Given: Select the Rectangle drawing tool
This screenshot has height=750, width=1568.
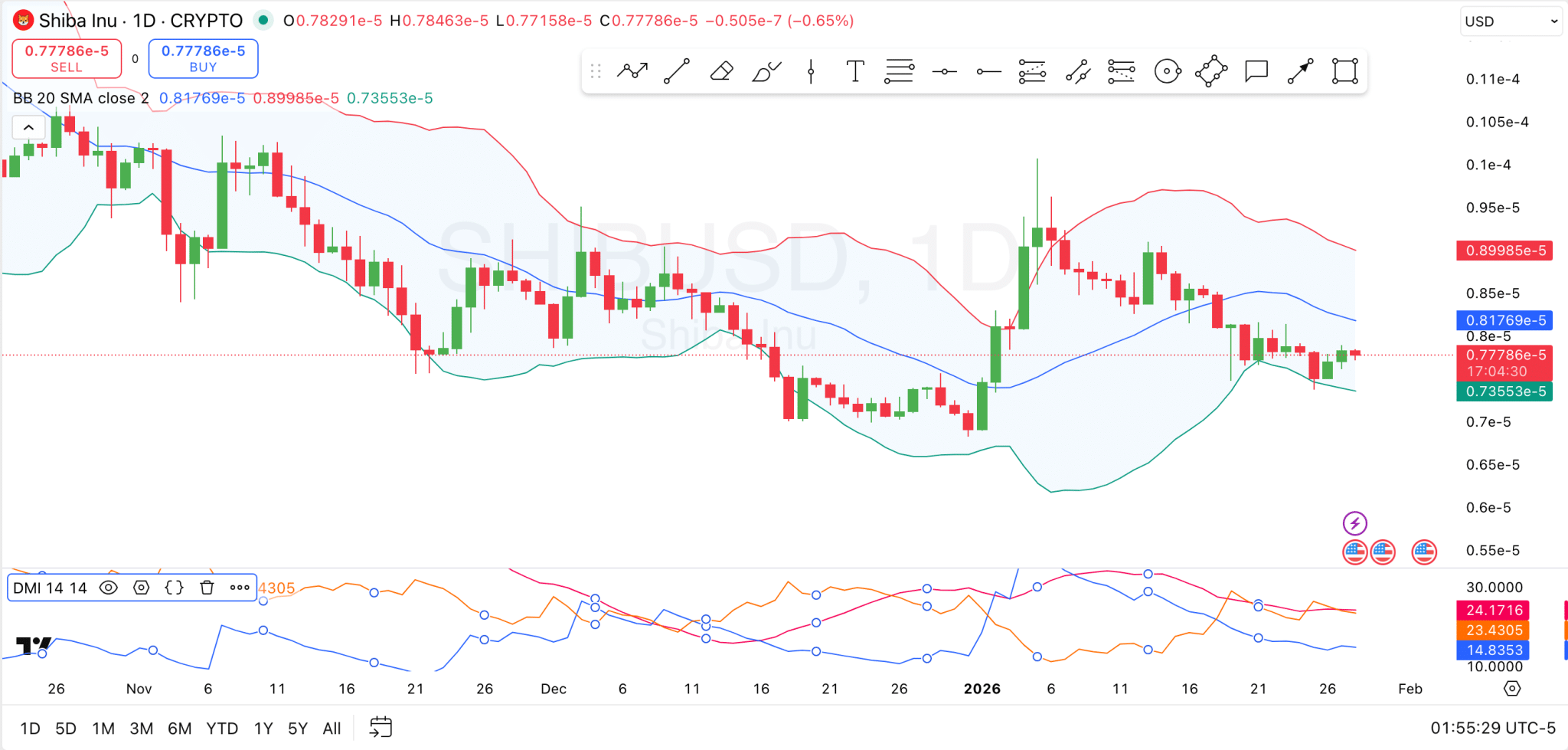Looking at the screenshot, I should [1344, 71].
